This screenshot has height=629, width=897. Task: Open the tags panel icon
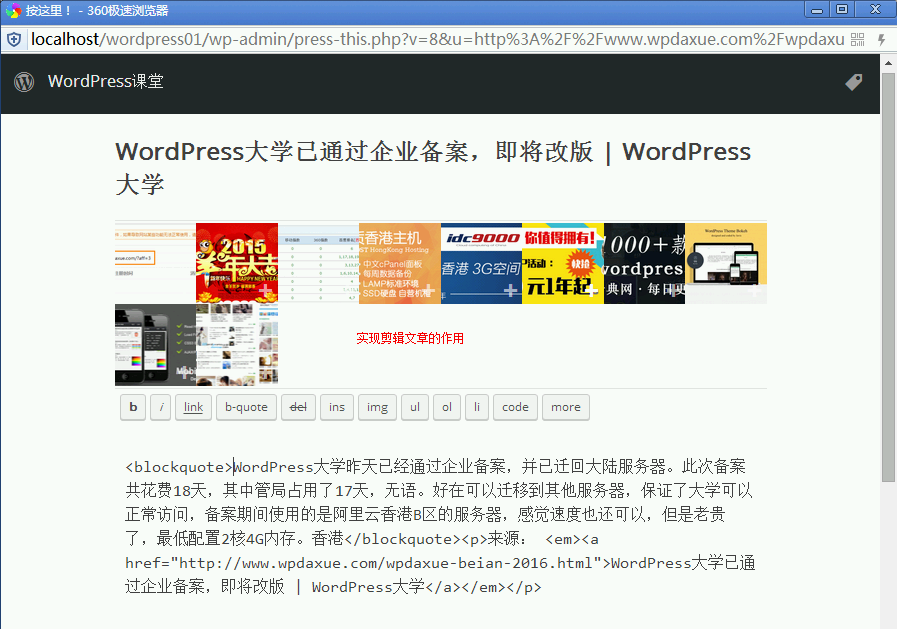pos(854,82)
